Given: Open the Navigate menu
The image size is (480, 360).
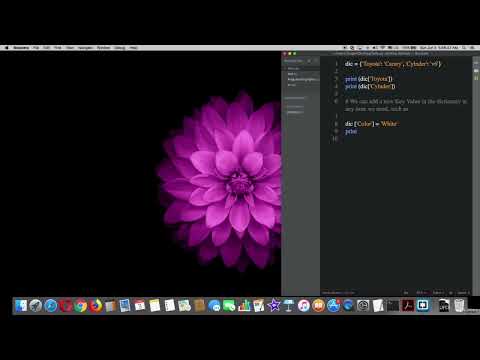Looking at the screenshot, I should [x=85, y=48].
